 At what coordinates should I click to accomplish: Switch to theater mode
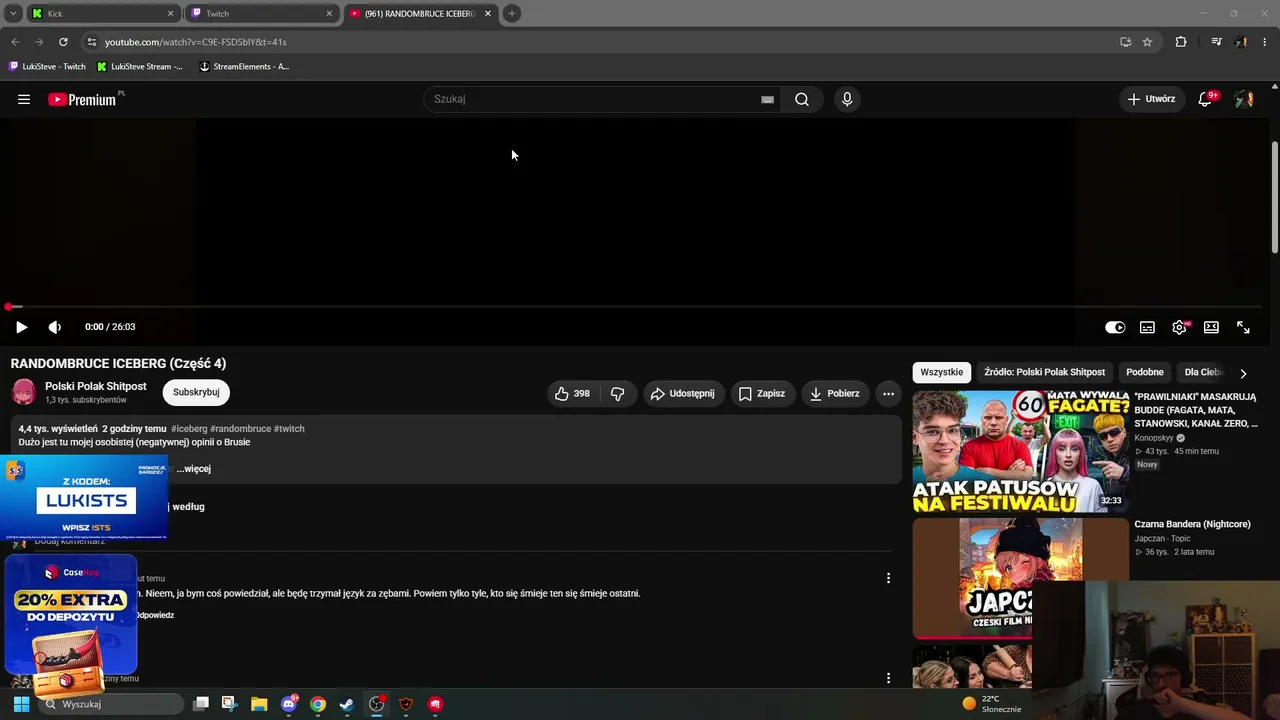coord(1211,327)
